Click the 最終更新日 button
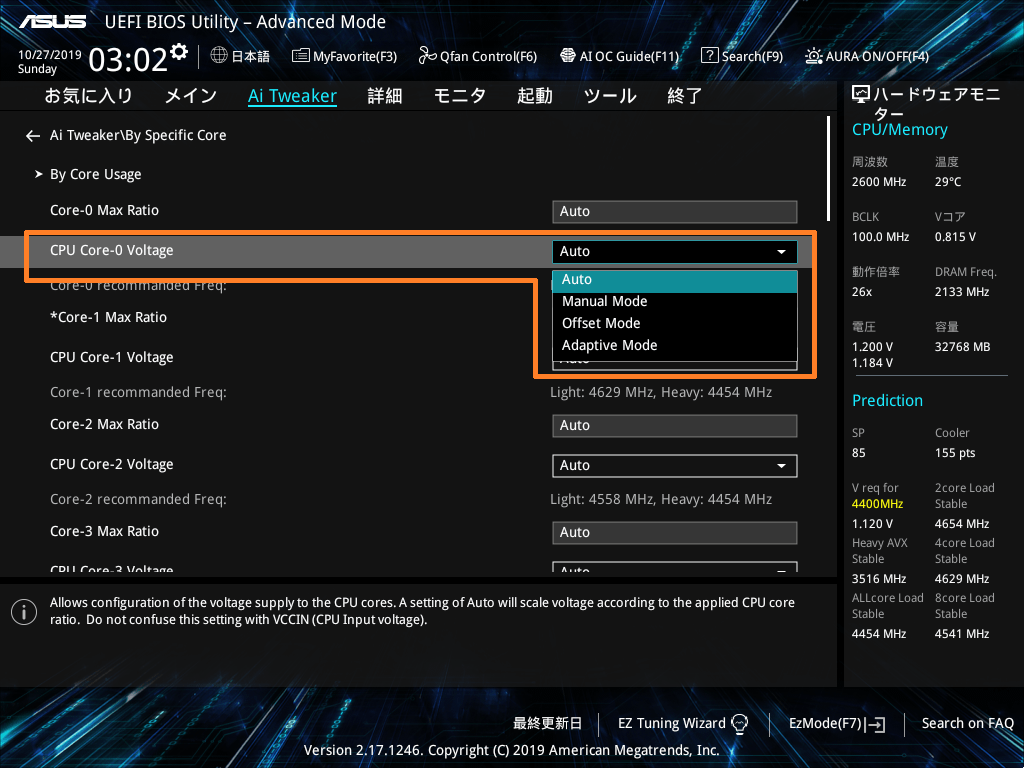Screen dimensions: 1024x768 point(547,724)
